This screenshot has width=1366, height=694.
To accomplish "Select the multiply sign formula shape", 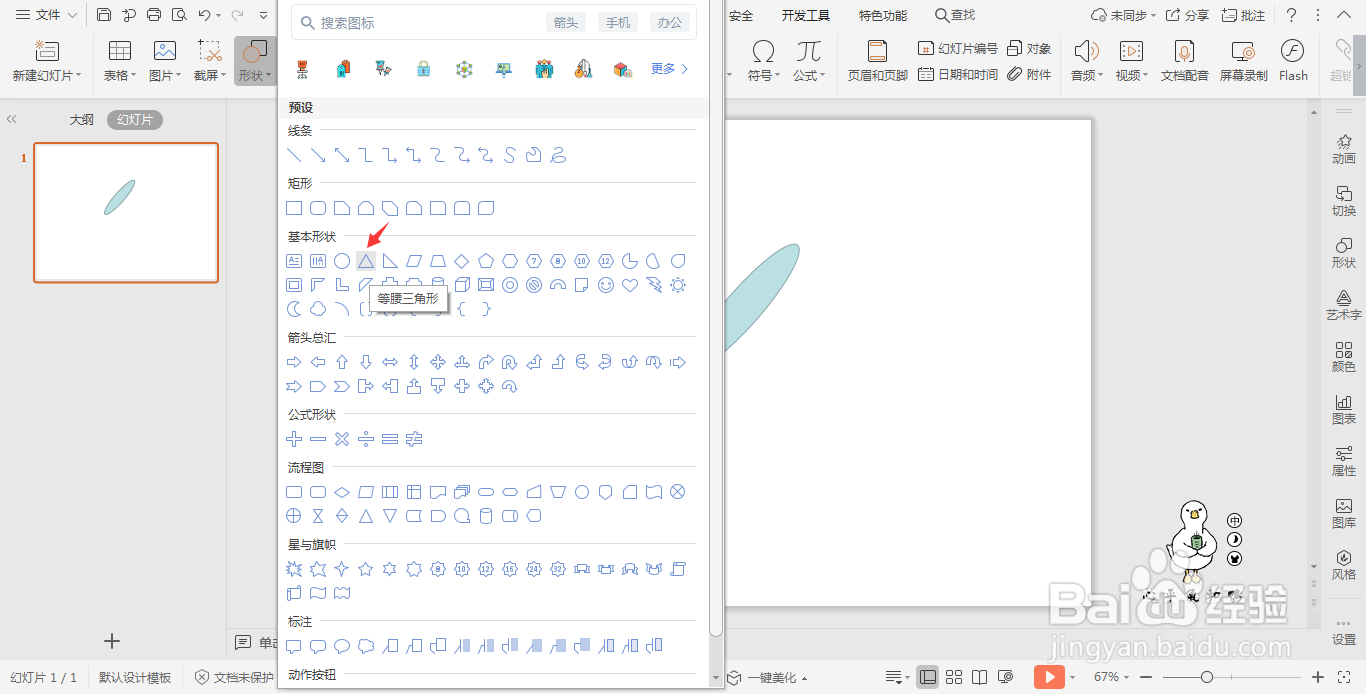I will [x=342, y=439].
